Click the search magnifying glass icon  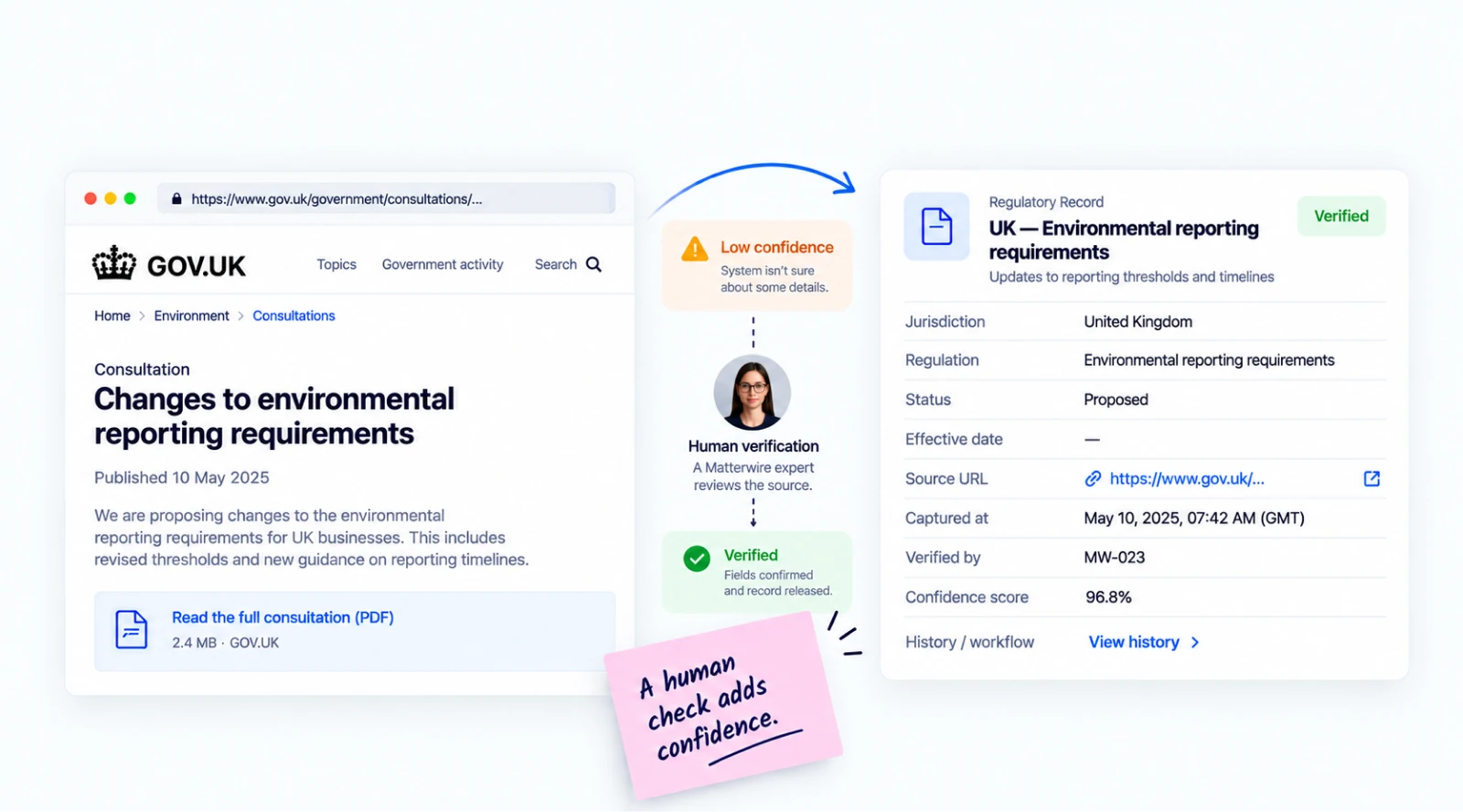coord(593,264)
